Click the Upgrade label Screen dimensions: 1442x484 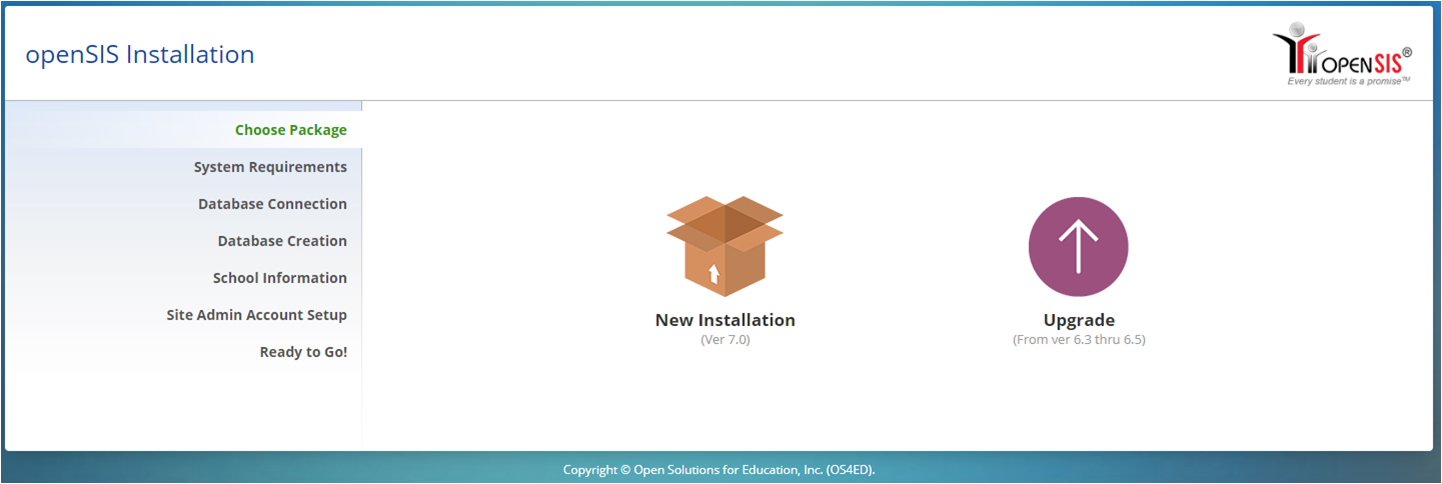point(1079,320)
